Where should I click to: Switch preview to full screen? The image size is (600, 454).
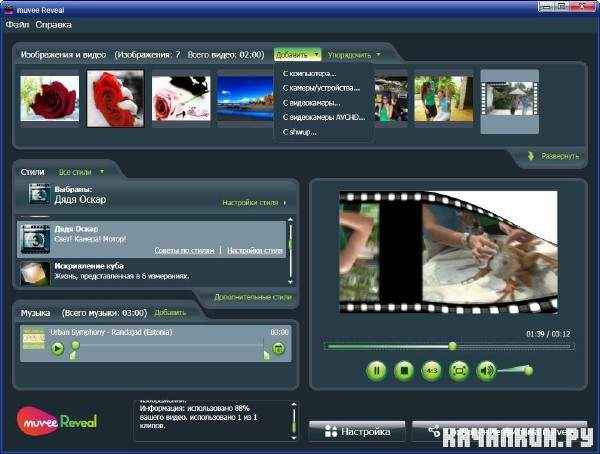click(x=459, y=371)
